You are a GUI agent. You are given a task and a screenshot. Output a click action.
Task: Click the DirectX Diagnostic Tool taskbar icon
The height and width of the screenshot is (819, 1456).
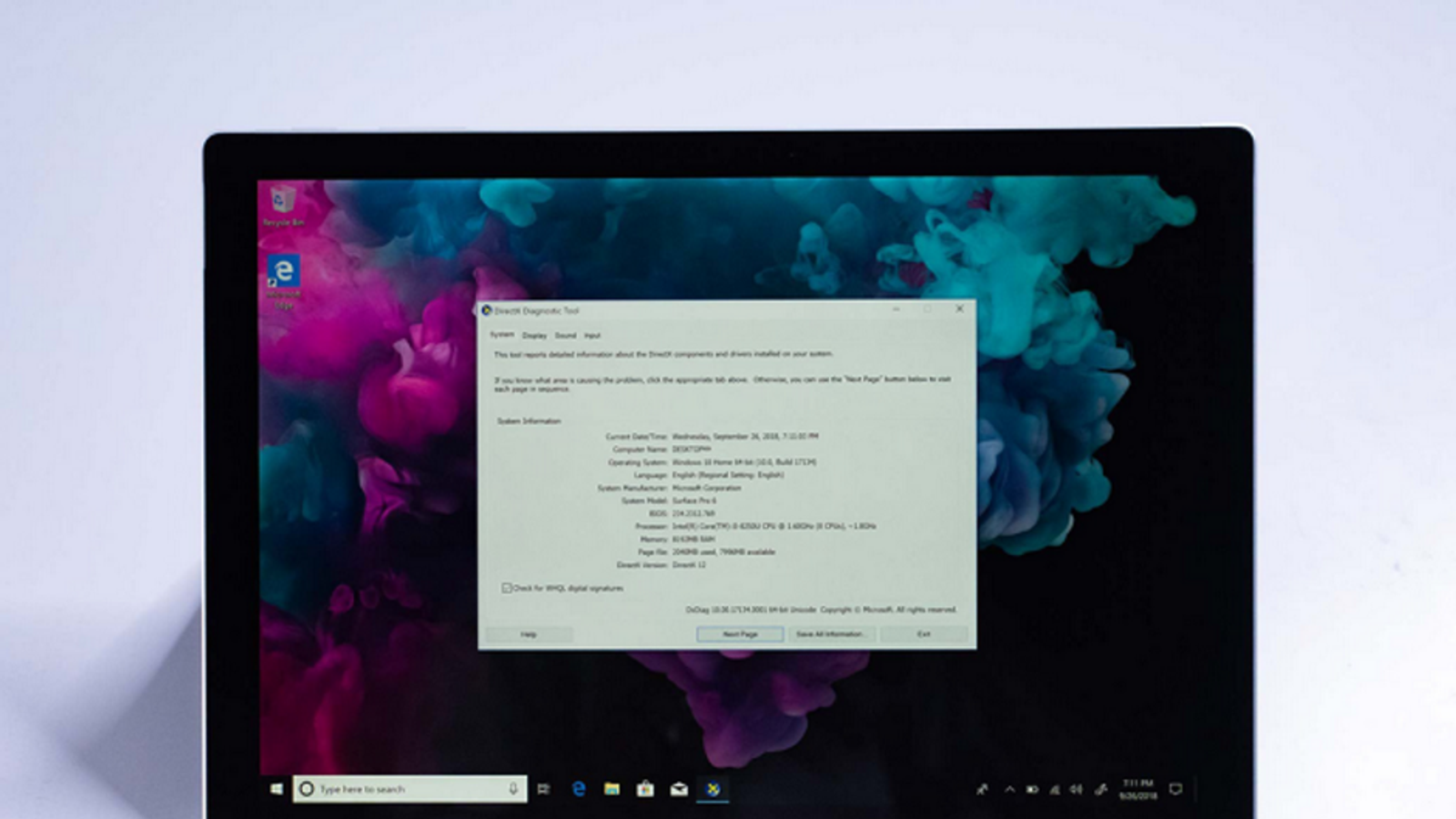(713, 789)
